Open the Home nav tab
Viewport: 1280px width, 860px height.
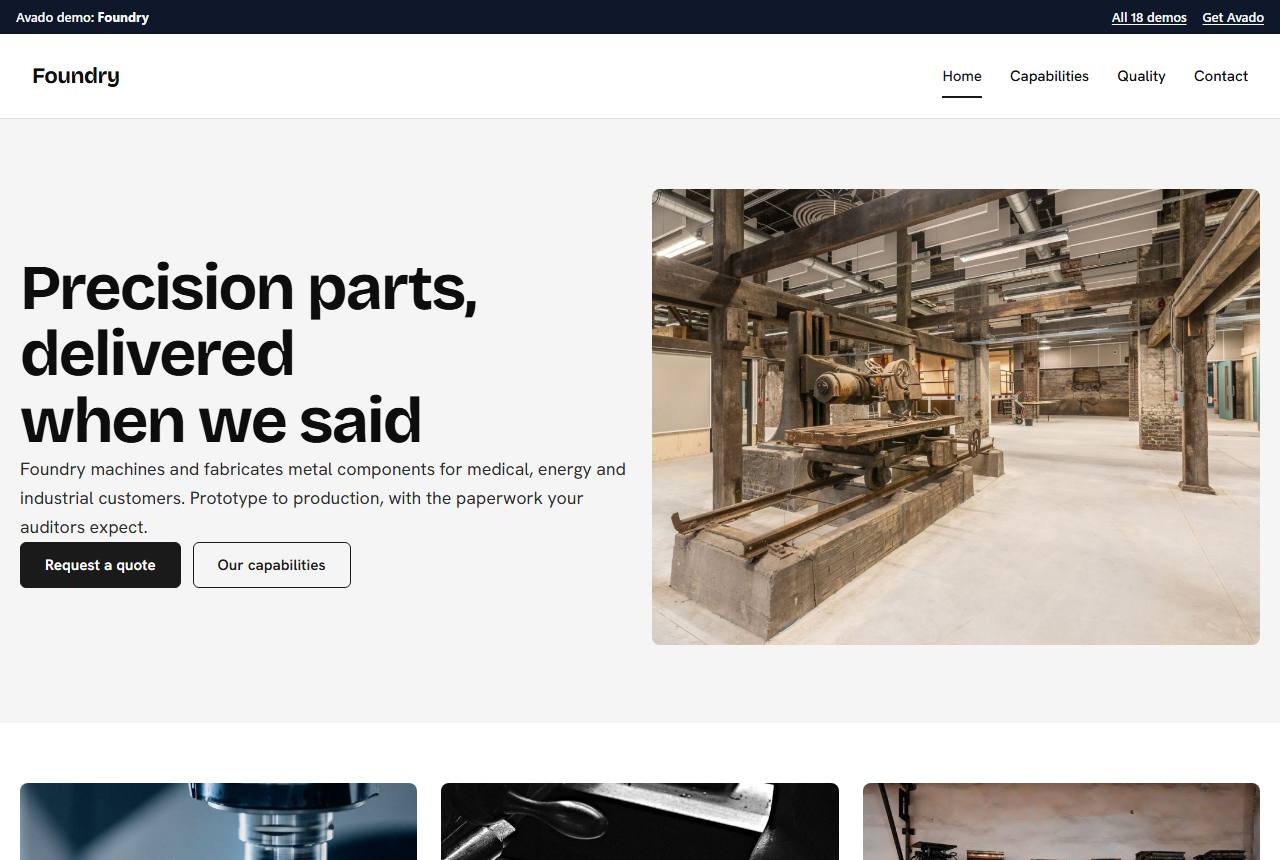[x=962, y=76]
